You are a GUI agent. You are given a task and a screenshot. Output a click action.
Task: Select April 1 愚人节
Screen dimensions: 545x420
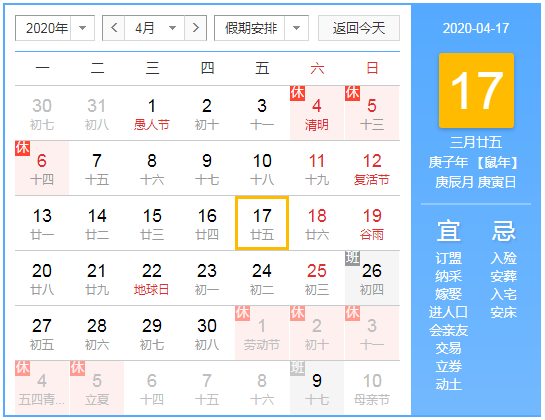pyautogui.click(x=152, y=113)
